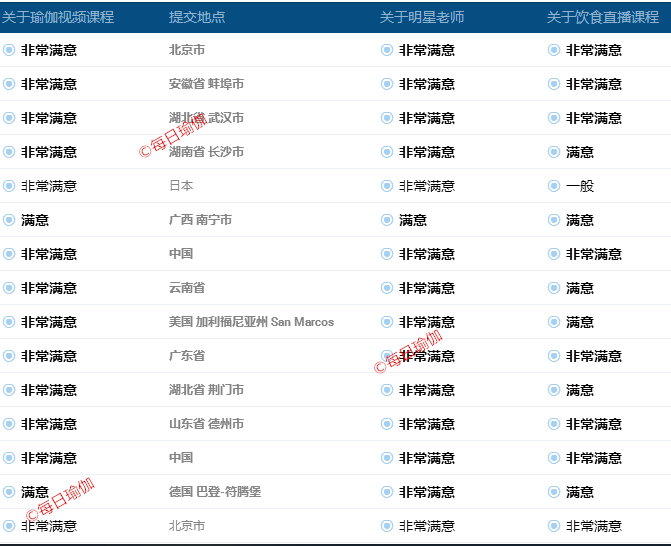Select star teacher radio in 云南省 row
The width and height of the screenshot is (671, 546).
click(387, 288)
